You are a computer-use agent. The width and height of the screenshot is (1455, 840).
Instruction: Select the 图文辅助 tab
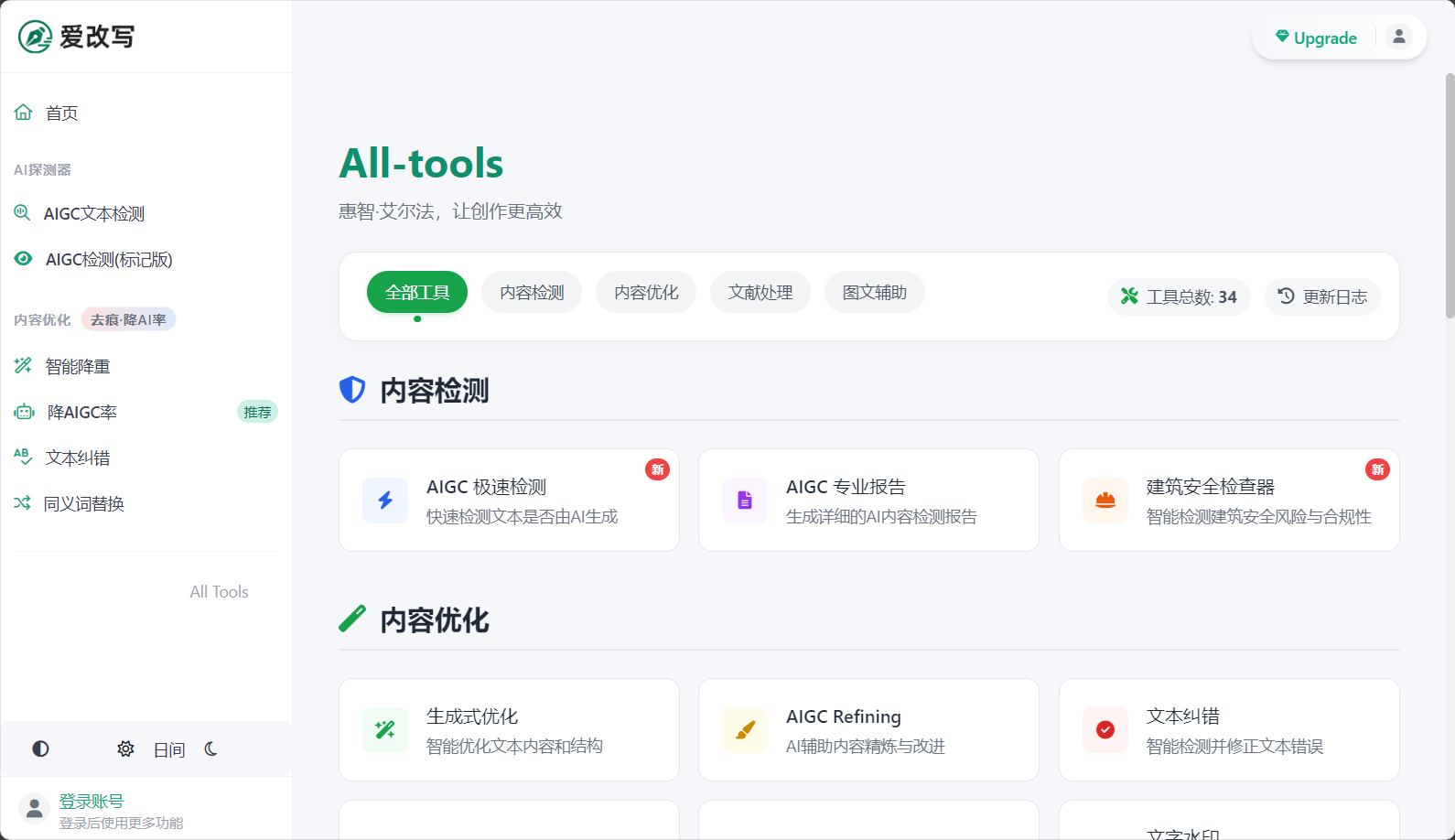pos(875,292)
